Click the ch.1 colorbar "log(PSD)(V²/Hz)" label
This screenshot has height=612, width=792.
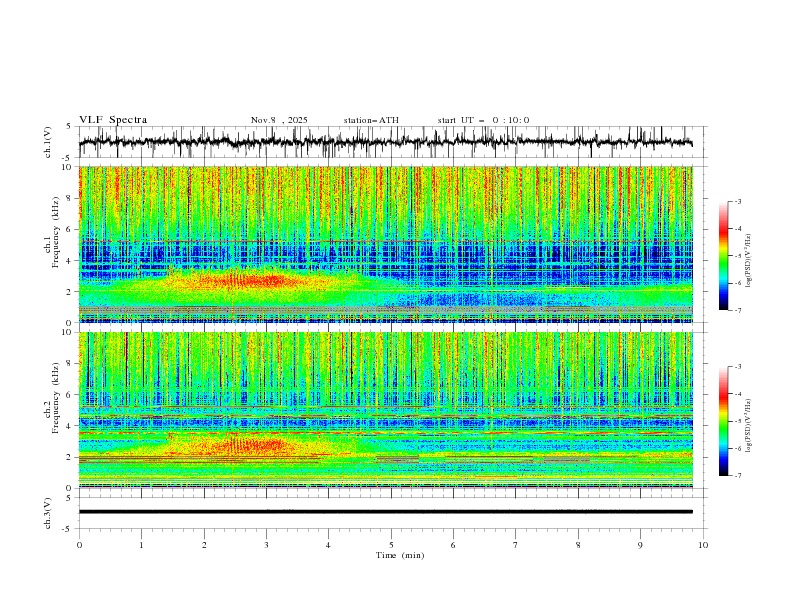click(748, 261)
